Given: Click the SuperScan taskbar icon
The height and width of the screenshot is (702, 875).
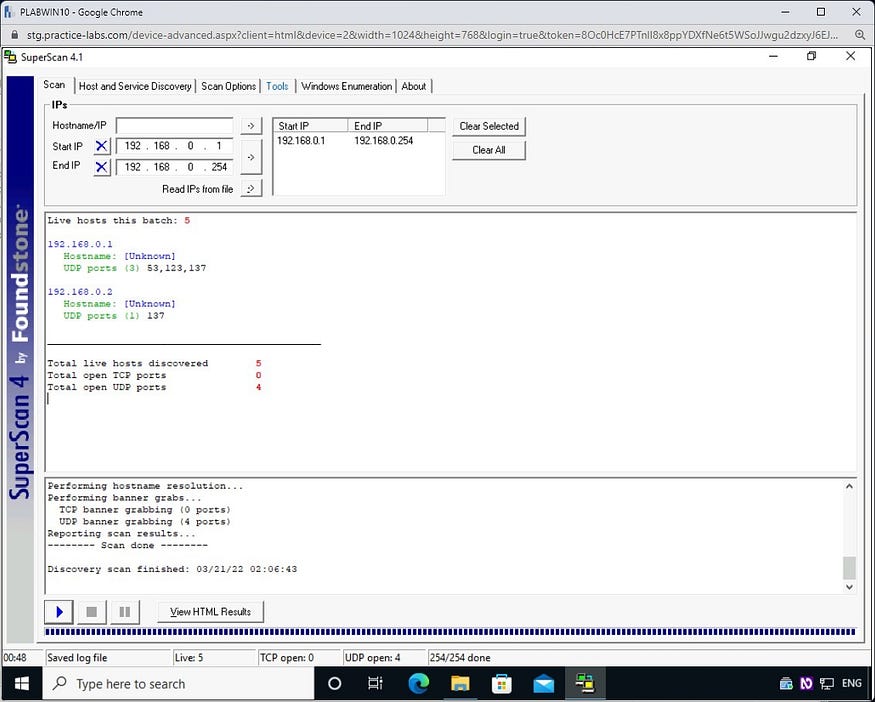Looking at the screenshot, I should [585, 684].
